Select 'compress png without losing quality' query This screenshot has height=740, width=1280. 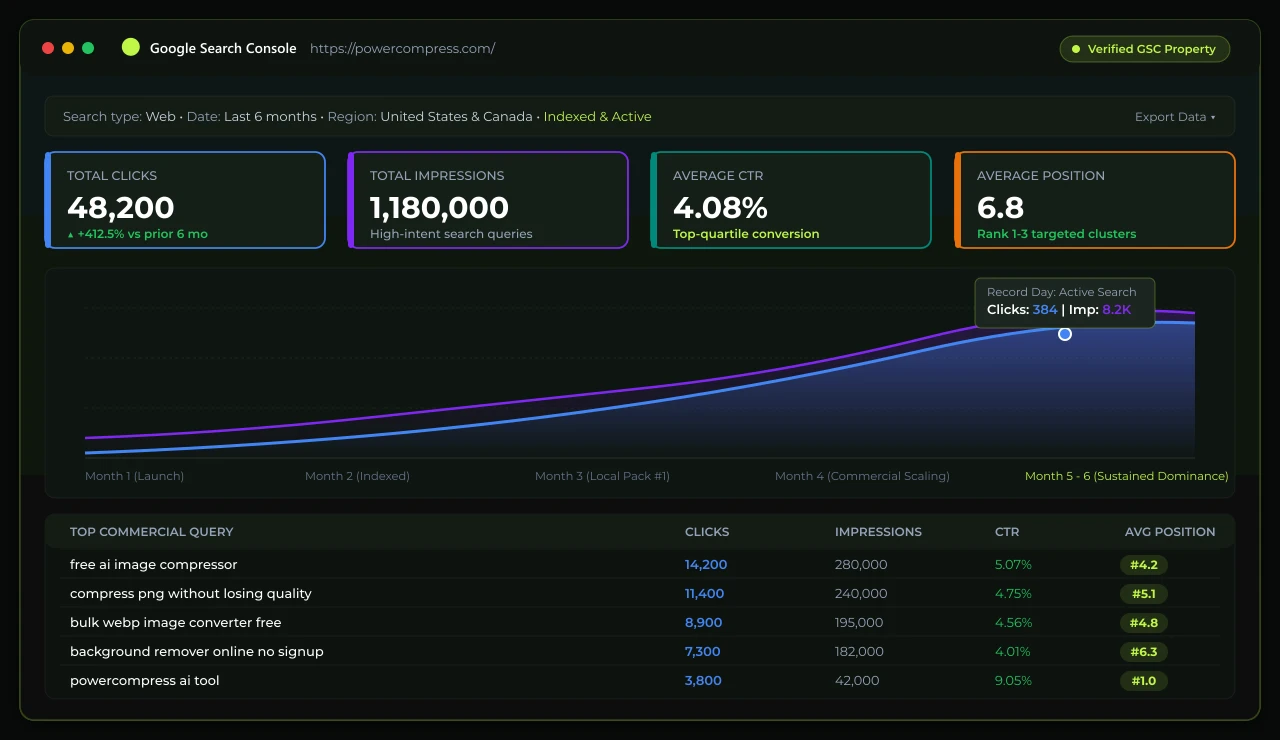click(191, 594)
